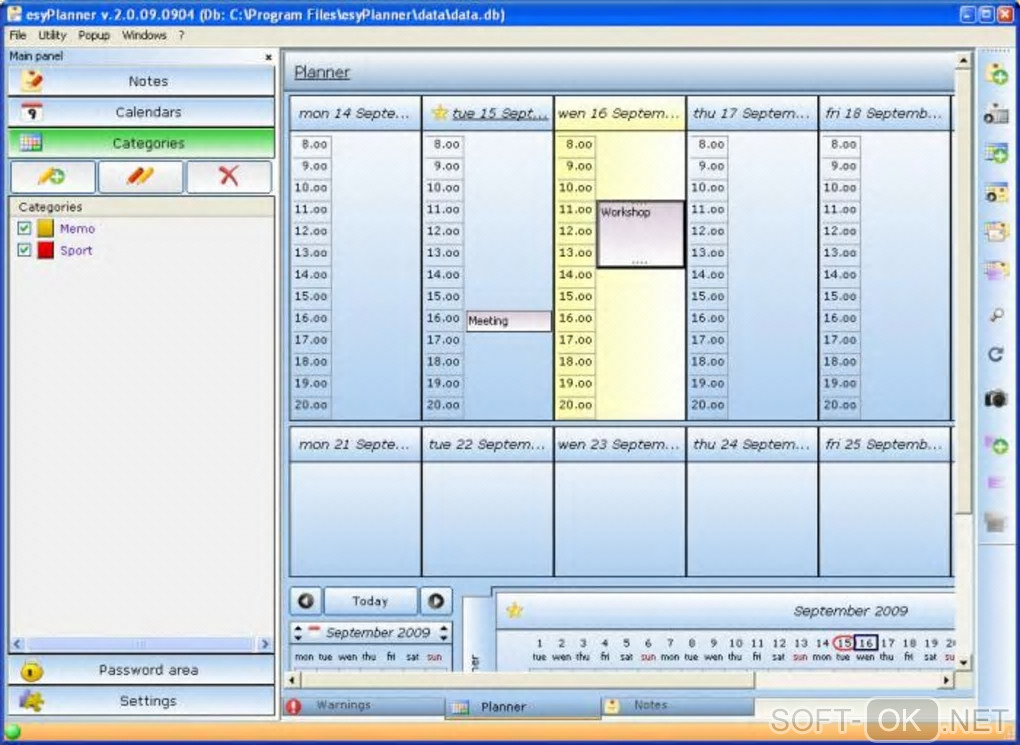
Task: Expand the Calendars section
Action: pyautogui.click(x=141, y=112)
